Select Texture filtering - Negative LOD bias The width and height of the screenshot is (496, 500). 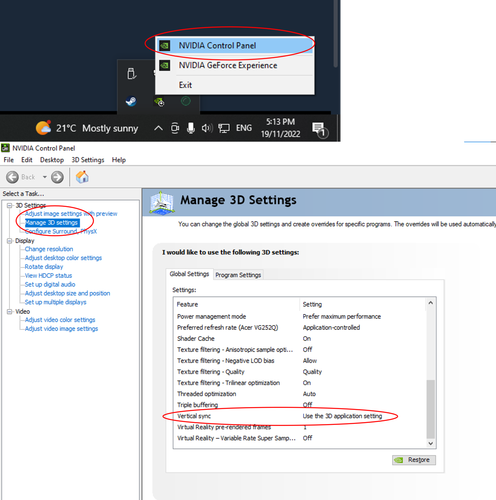coord(300,360)
